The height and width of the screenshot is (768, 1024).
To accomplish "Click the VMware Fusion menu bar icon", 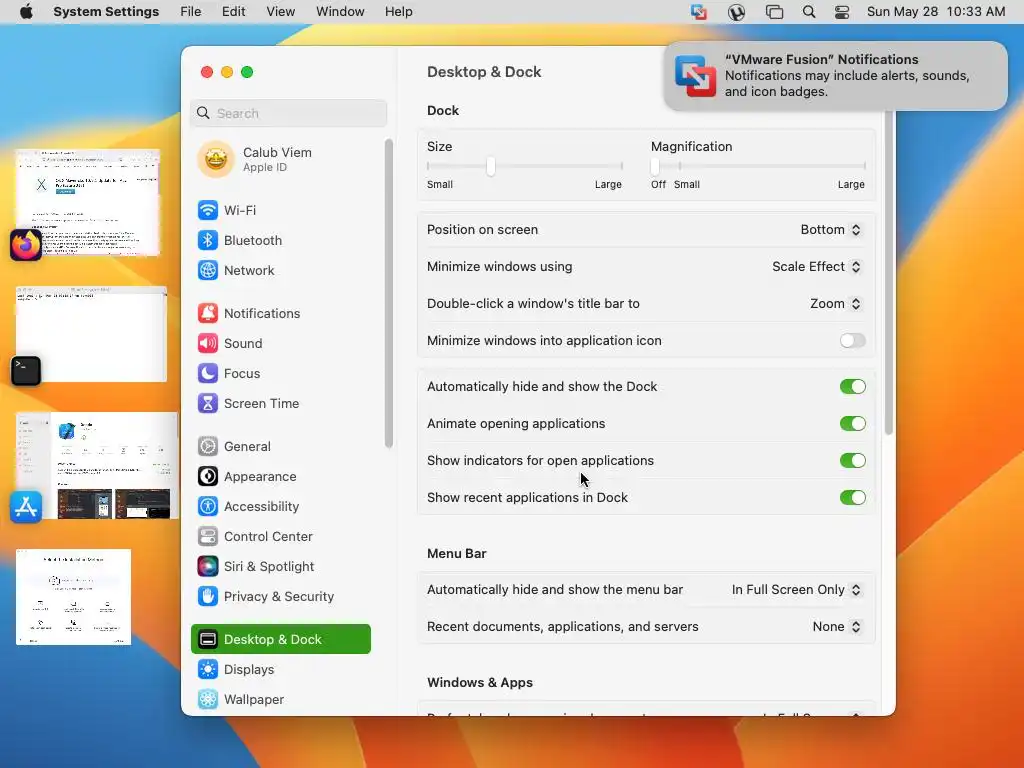I will click(x=699, y=12).
